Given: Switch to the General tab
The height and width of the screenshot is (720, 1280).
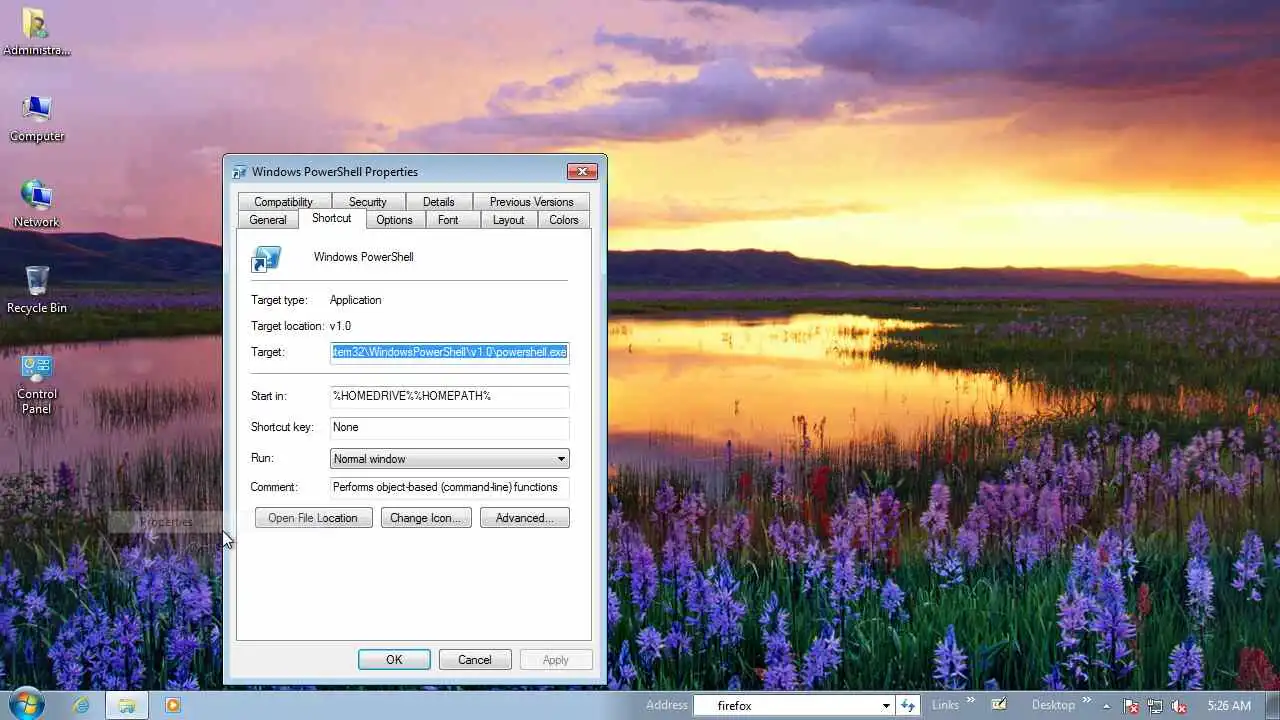Looking at the screenshot, I should coord(268,220).
